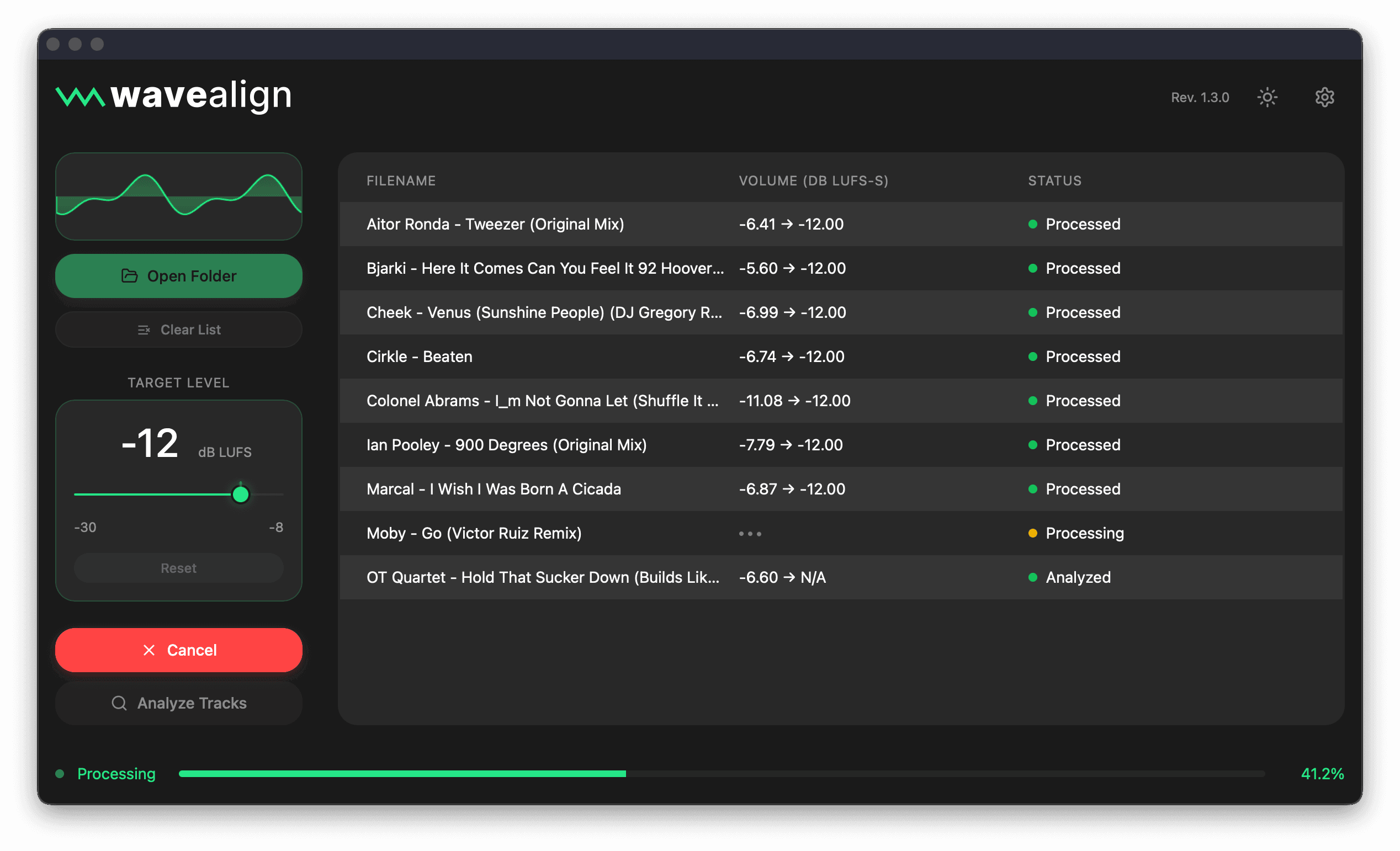Click the magnifier icon in Analyze Tracks
1400x851 pixels.
tap(119, 703)
